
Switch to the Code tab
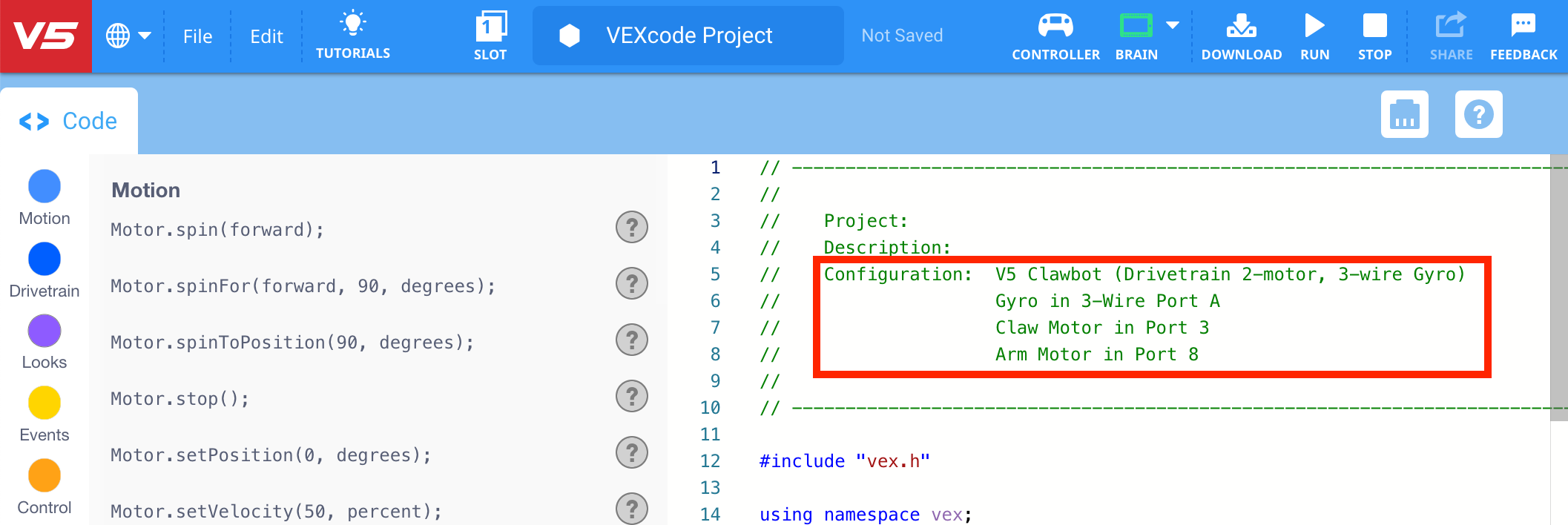69,120
